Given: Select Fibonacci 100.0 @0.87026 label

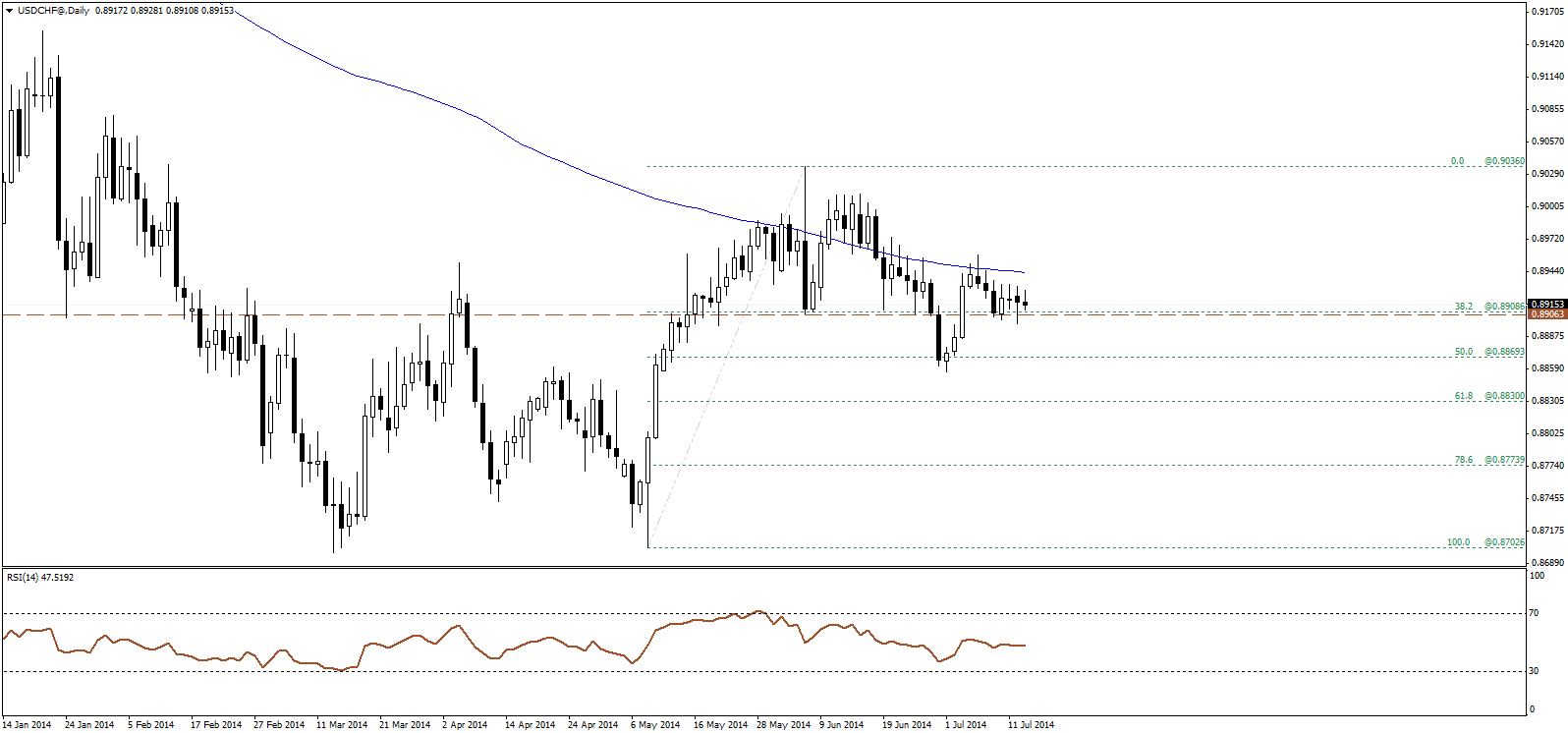Looking at the screenshot, I should 1485,542.
